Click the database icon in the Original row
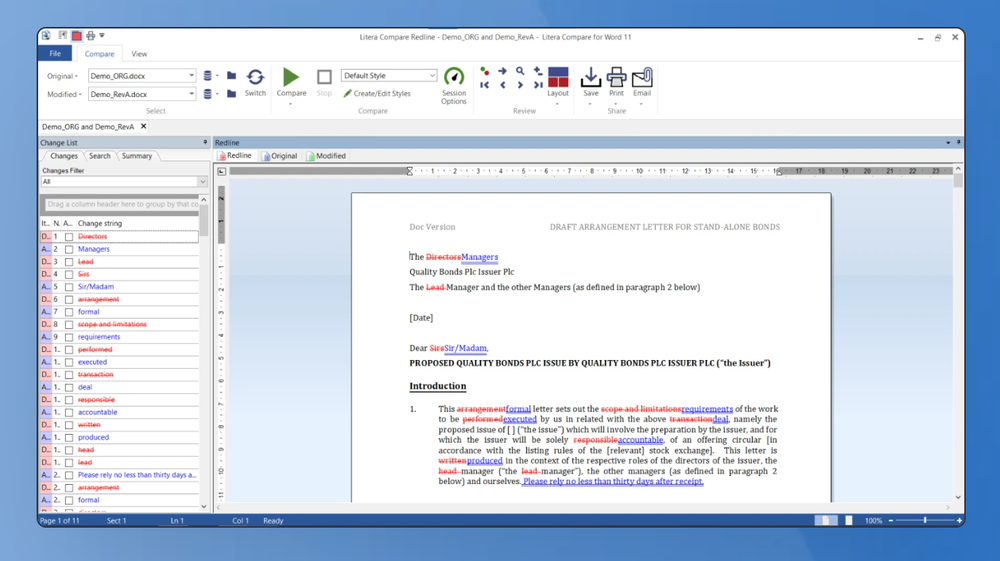The height and width of the screenshot is (561, 1000). [x=207, y=76]
